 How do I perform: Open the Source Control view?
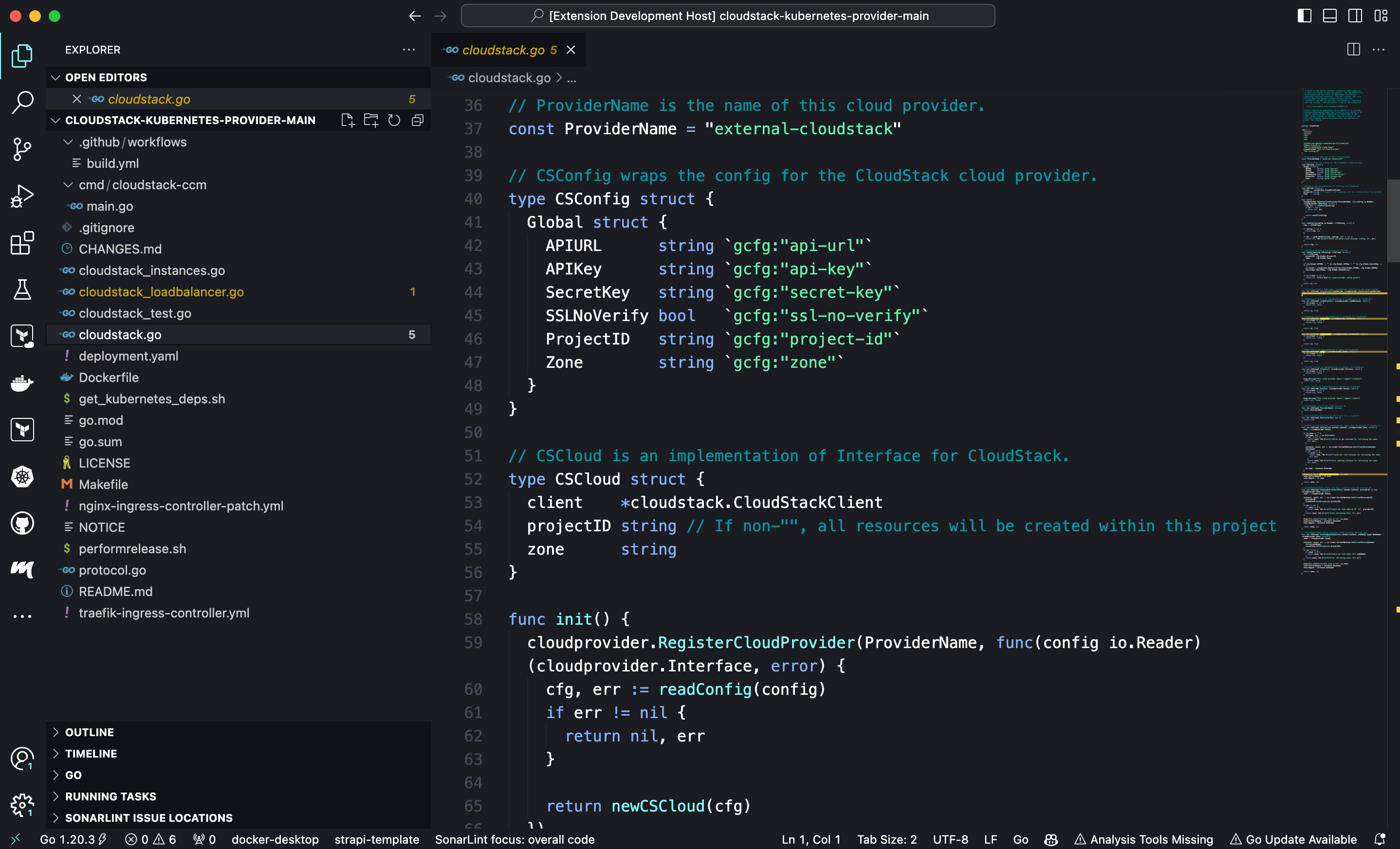22,149
